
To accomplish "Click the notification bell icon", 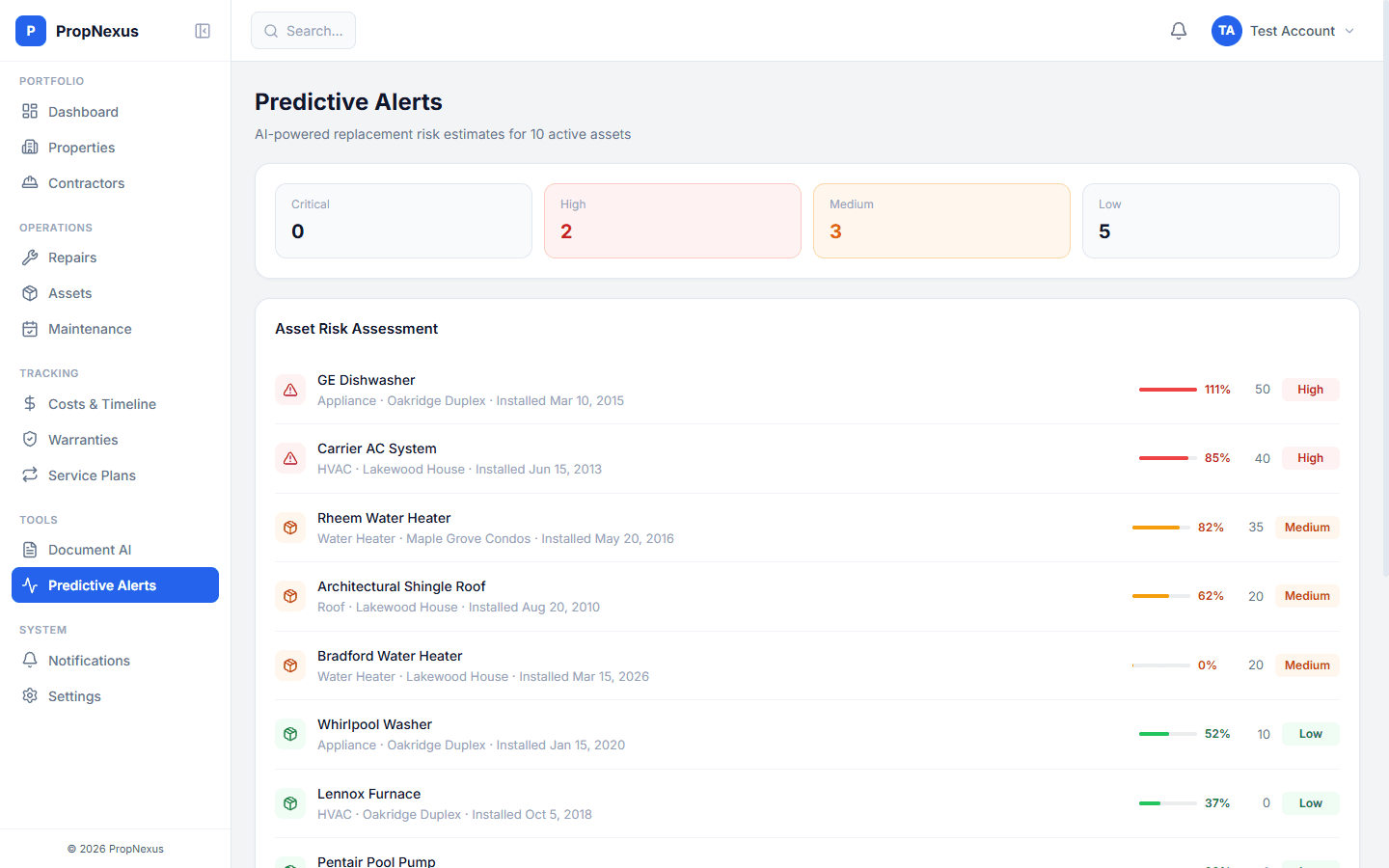I will pyautogui.click(x=1178, y=30).
